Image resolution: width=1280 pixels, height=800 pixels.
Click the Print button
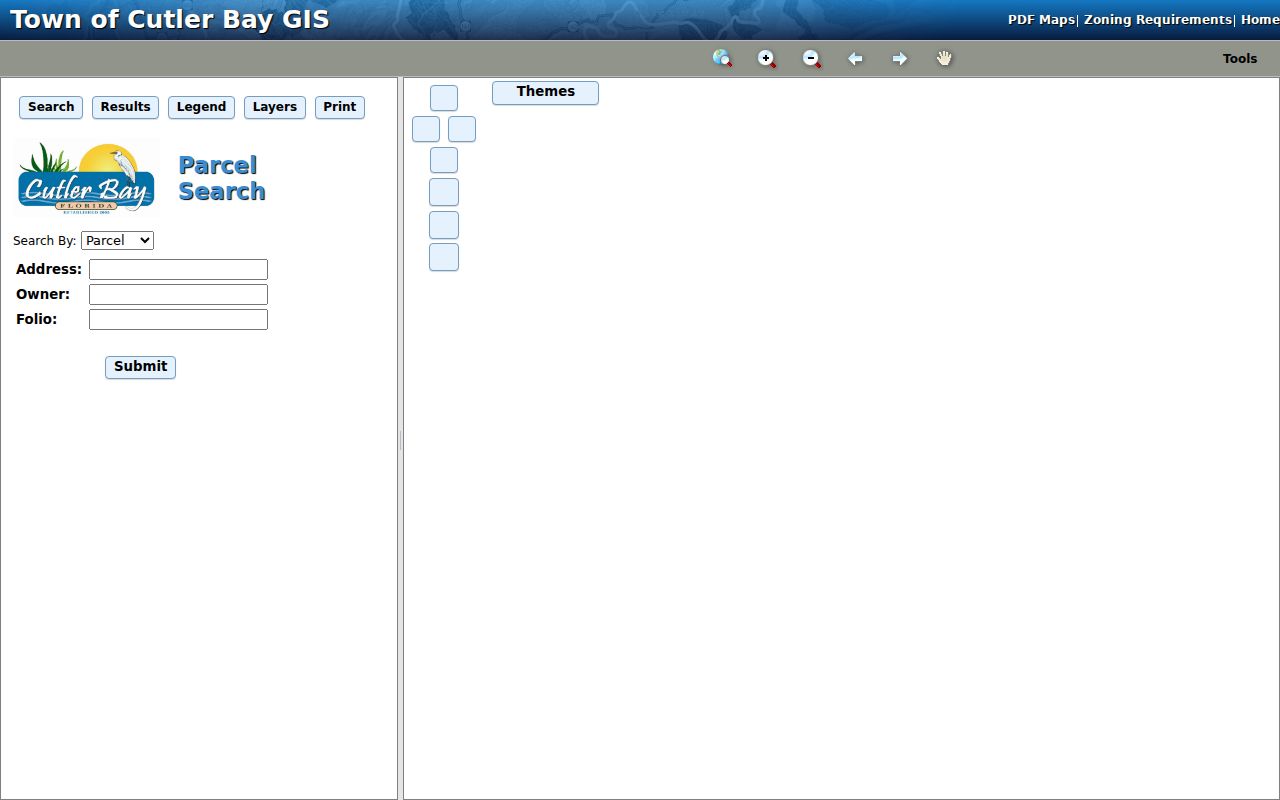(x=340, y=107)
